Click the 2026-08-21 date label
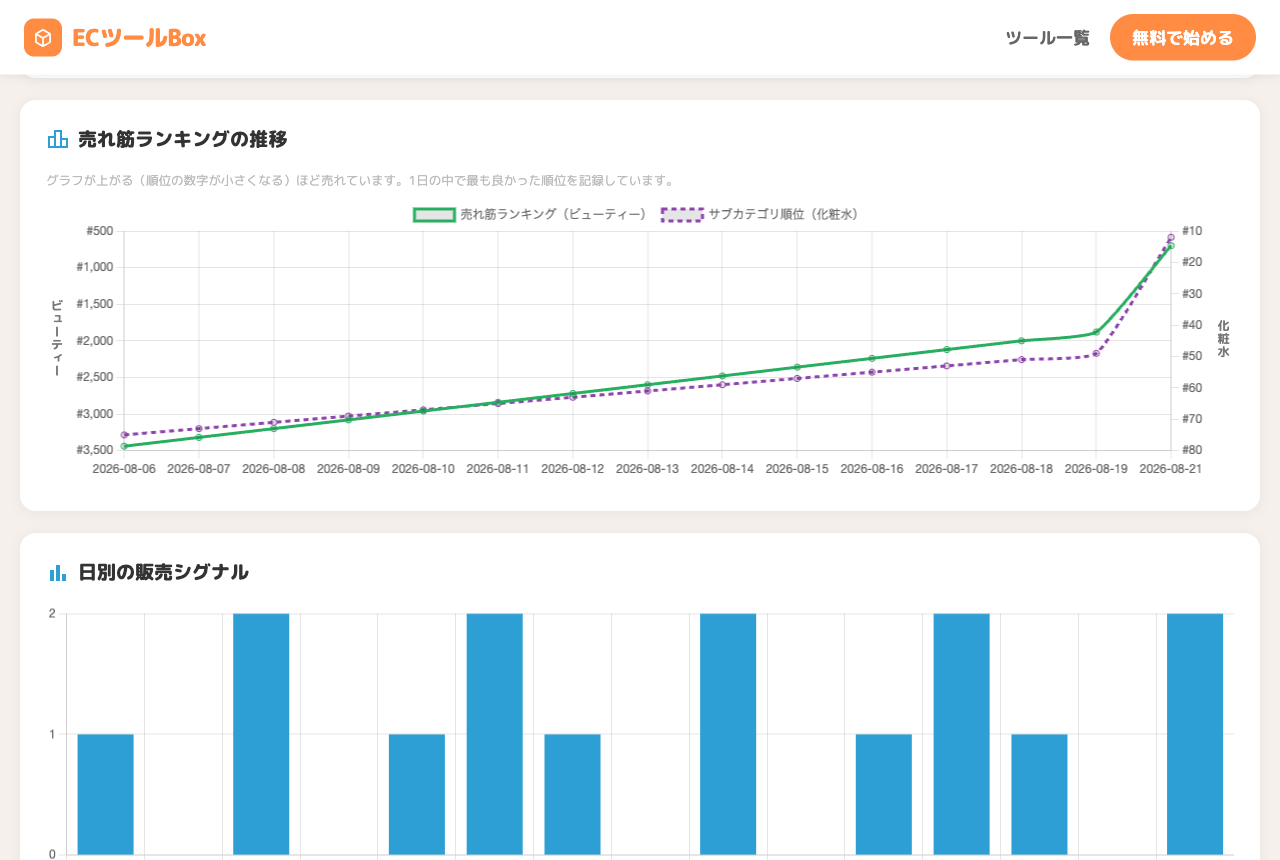1280x860 pixels. click(x=1170, y=468)
